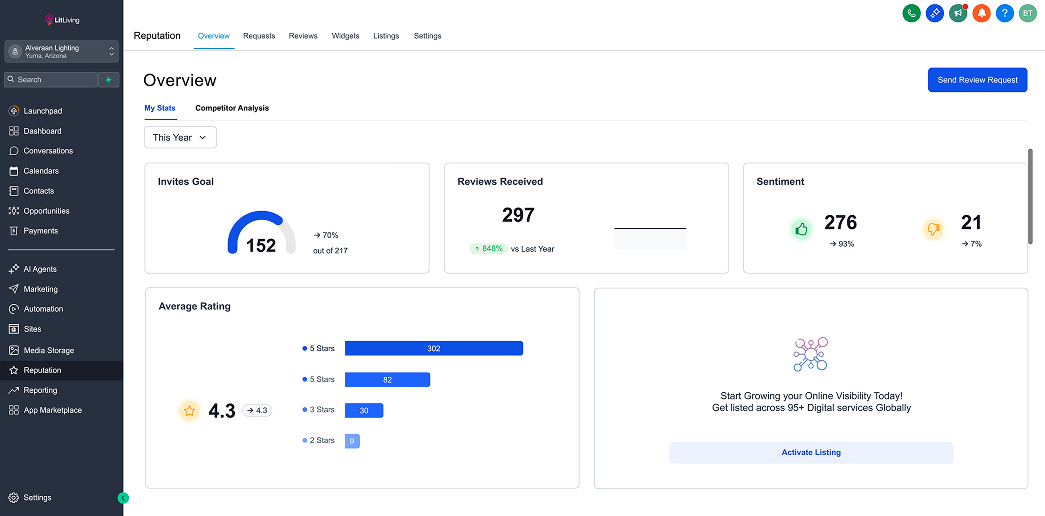Click the Send Review Request button

pos(977,80)
